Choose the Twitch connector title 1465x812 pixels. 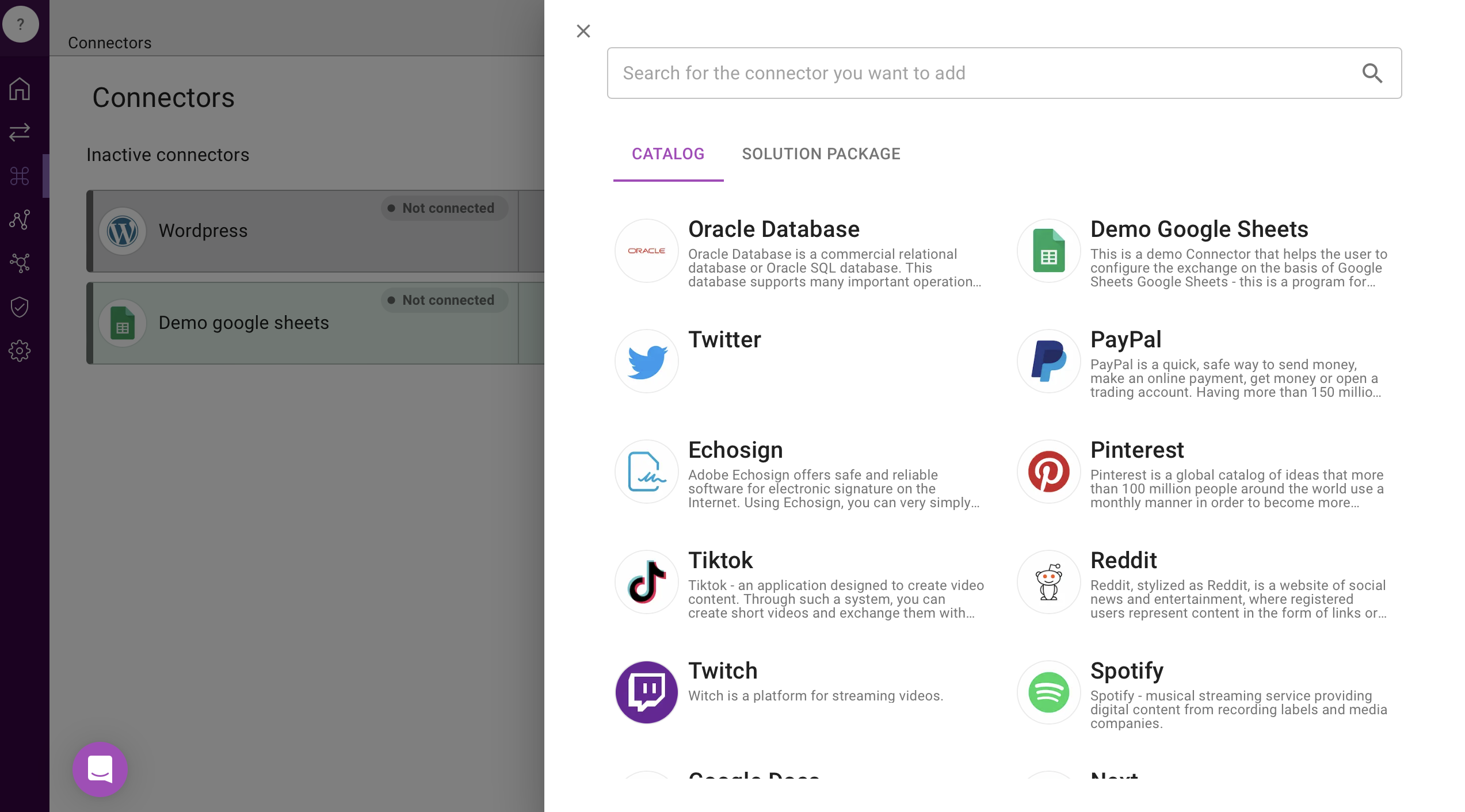[x=723, y=671]
